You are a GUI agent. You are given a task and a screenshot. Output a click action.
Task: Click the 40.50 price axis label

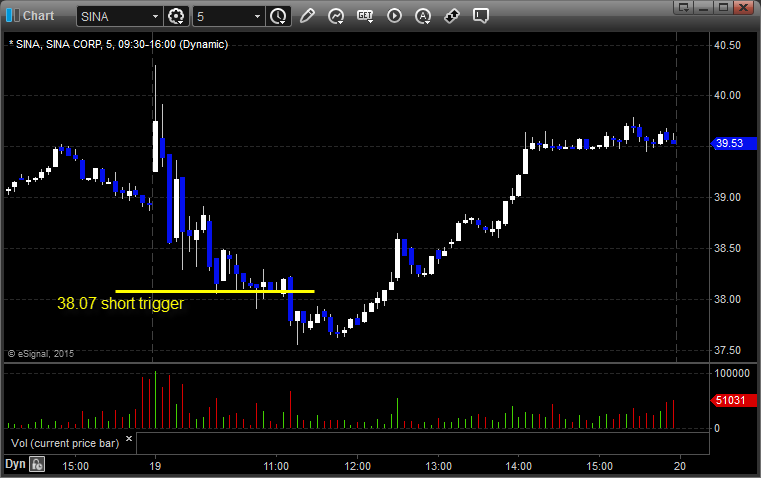click(x=728, y=45)
